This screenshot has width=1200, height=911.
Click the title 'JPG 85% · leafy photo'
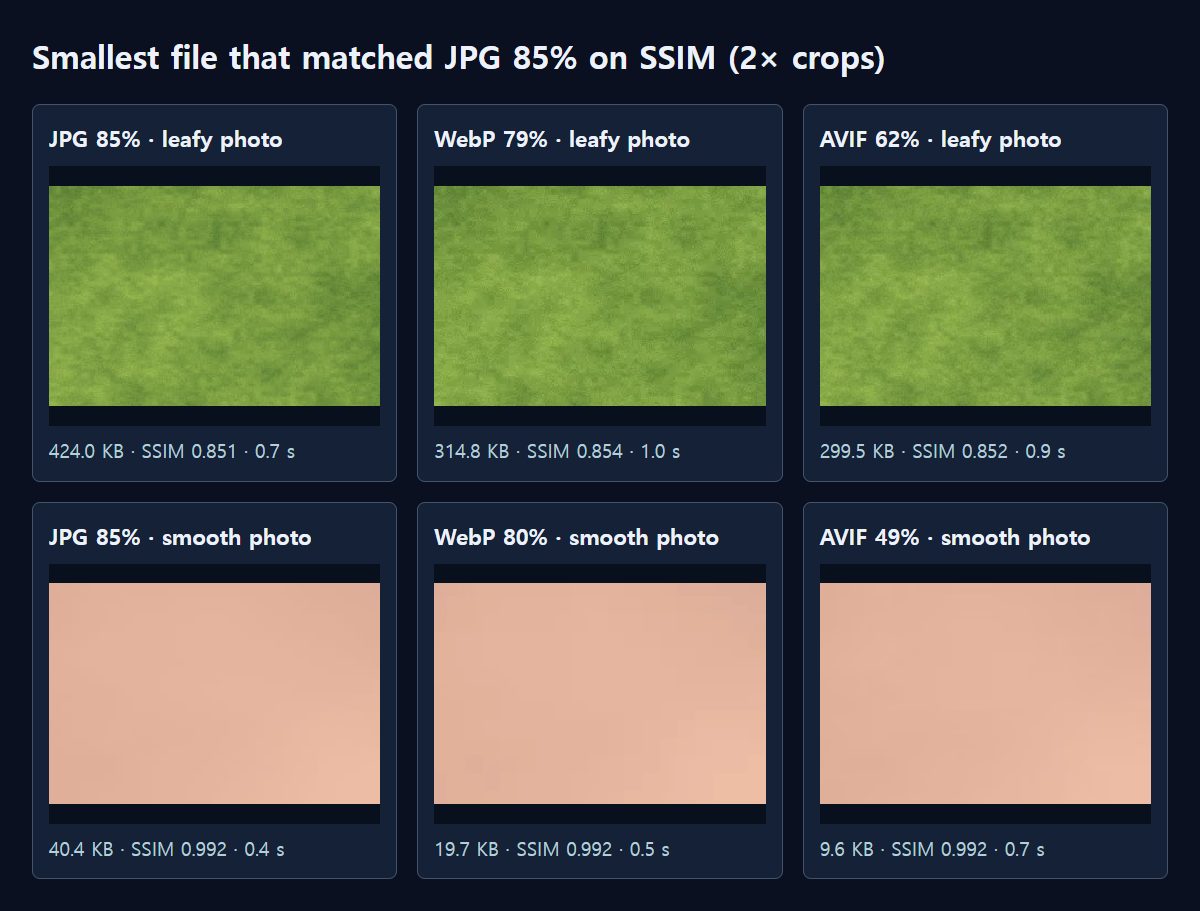point(166,140)
